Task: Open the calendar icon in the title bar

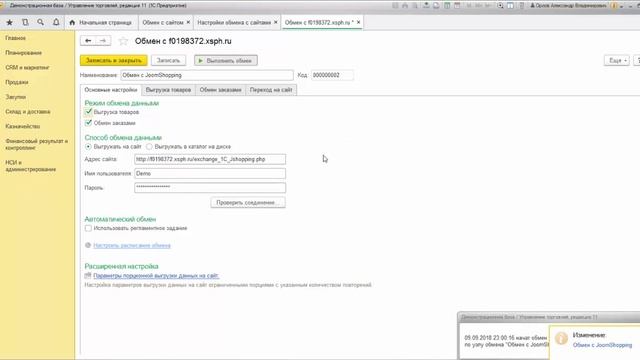Action: [457, 6]
